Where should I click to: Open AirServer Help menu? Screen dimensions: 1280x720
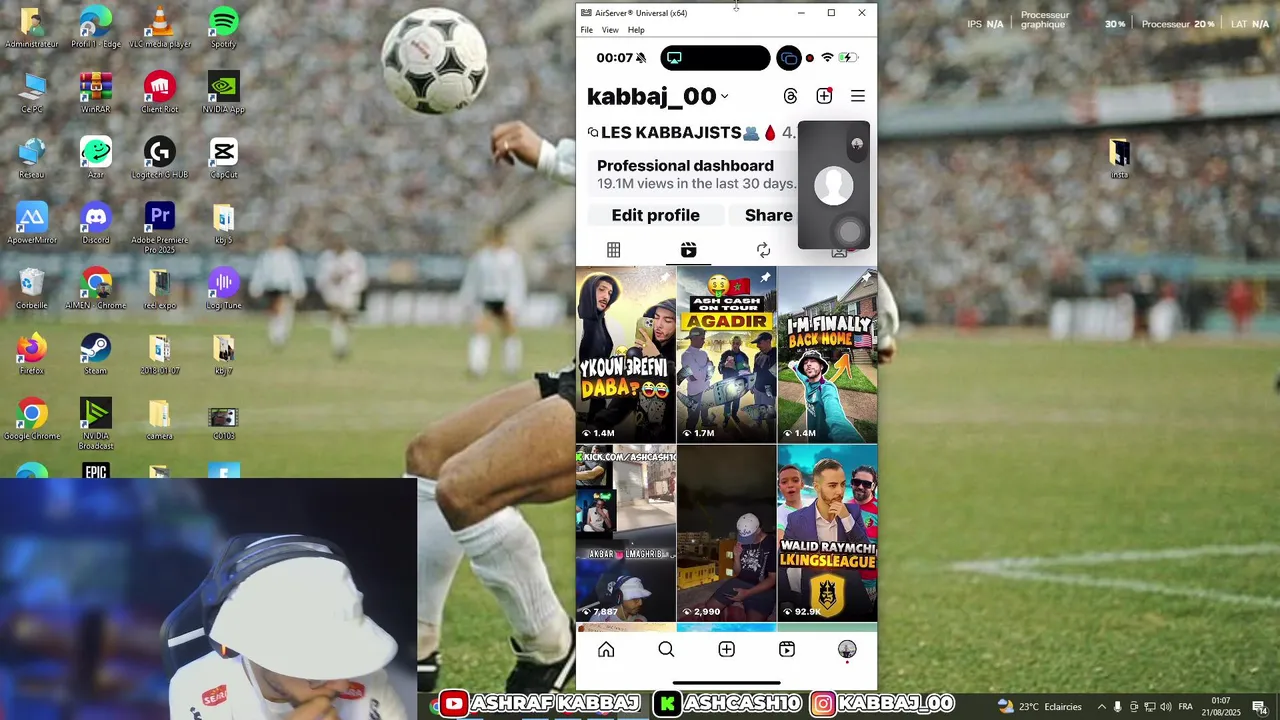coord(636,30)
